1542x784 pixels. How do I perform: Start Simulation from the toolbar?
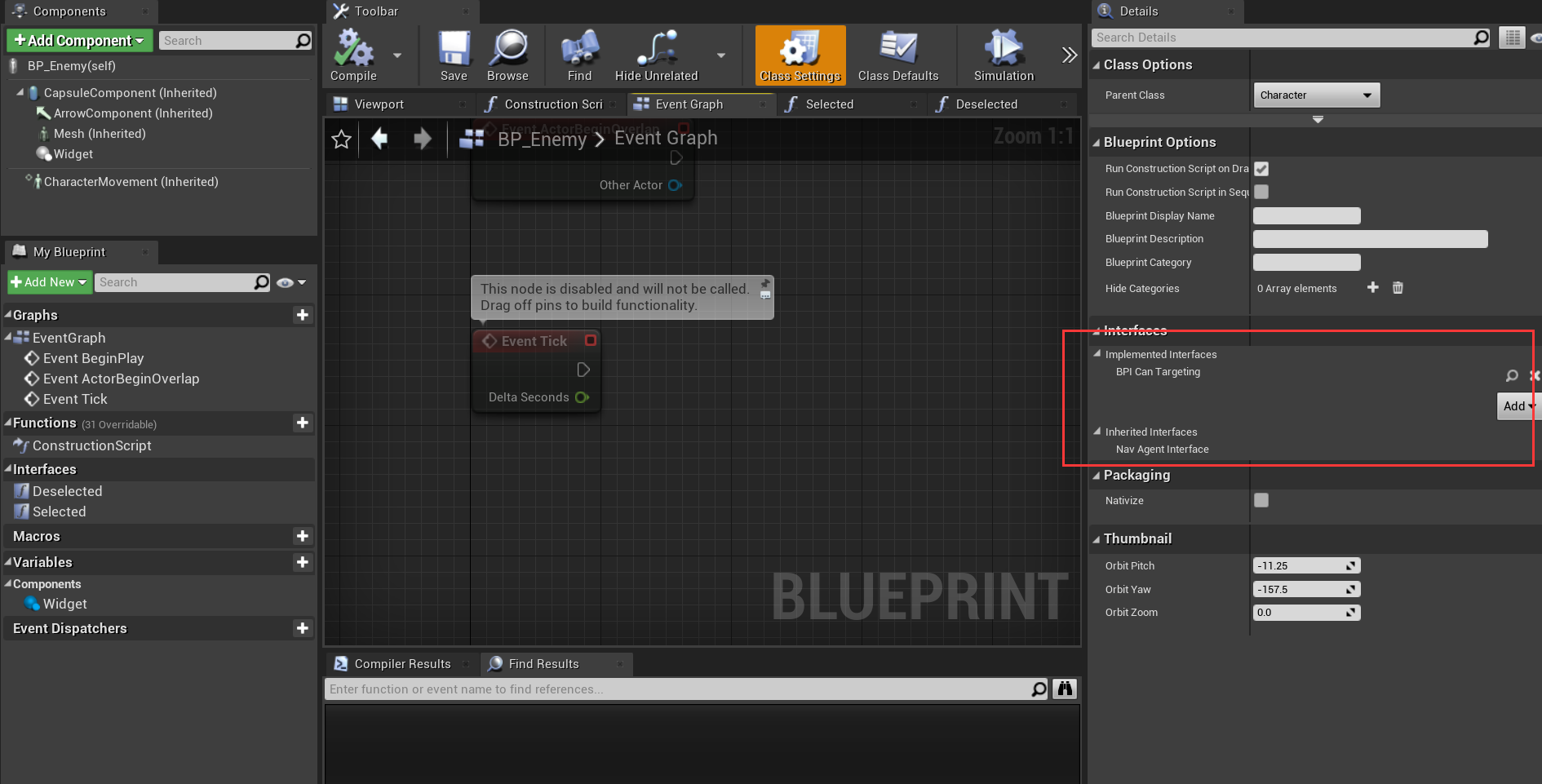point(1004,55)
